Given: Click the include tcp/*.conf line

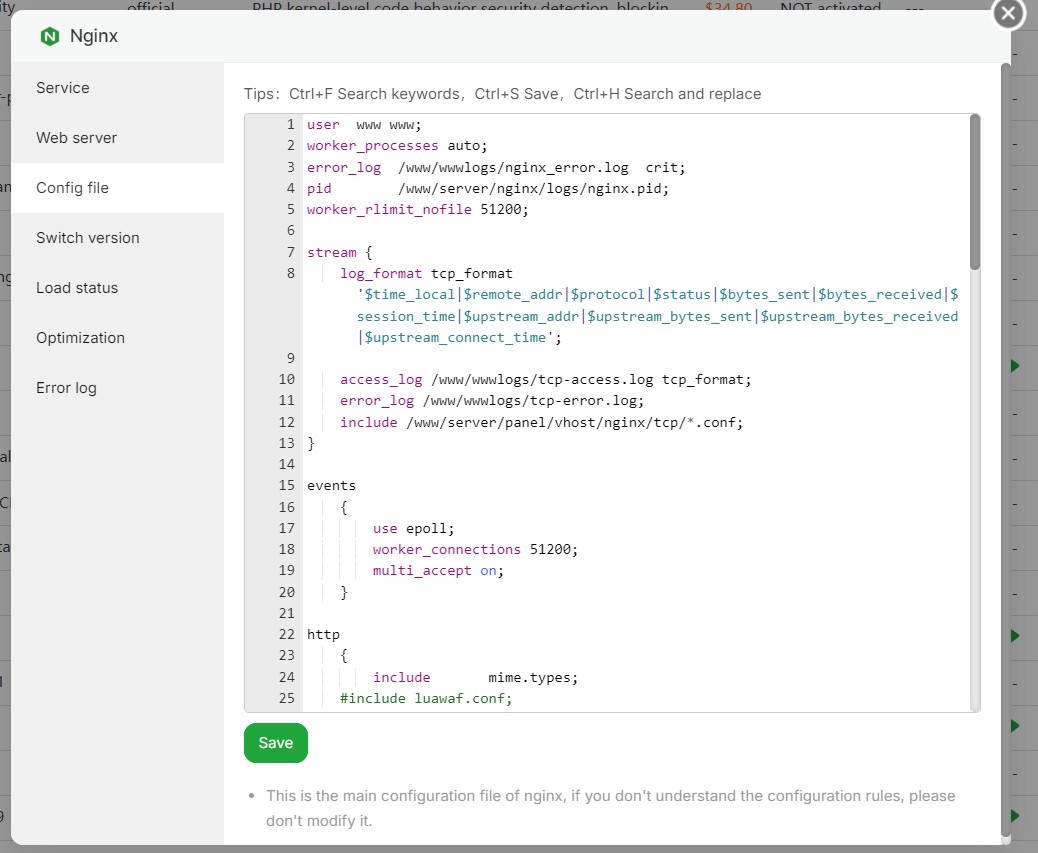Looking at the screenshot, I should point(542,422).
